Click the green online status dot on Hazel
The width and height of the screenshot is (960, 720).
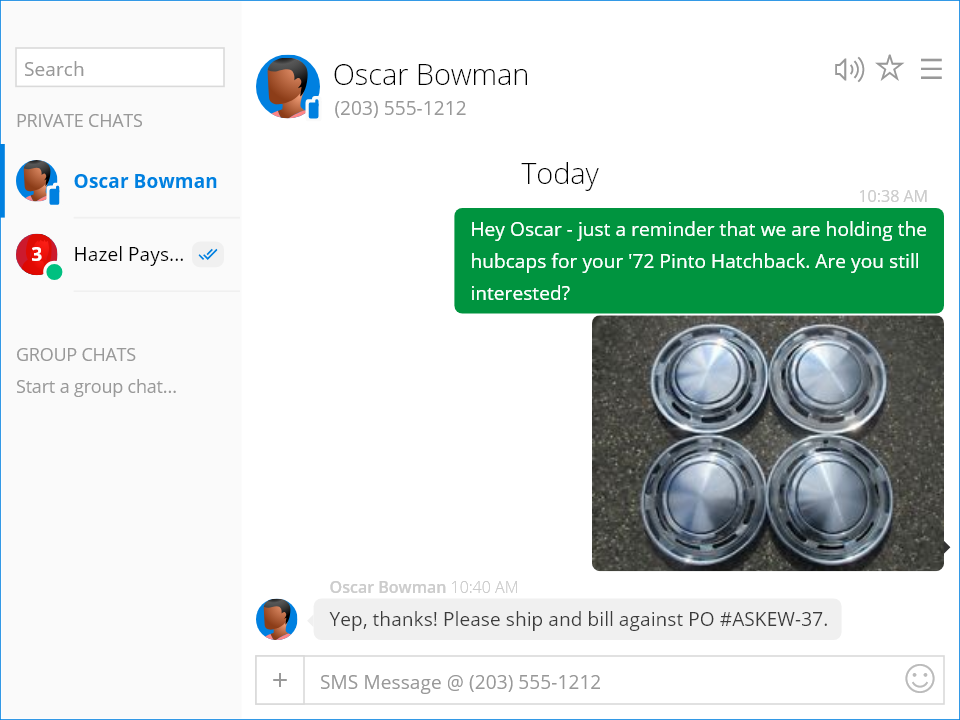click(54, 272)
